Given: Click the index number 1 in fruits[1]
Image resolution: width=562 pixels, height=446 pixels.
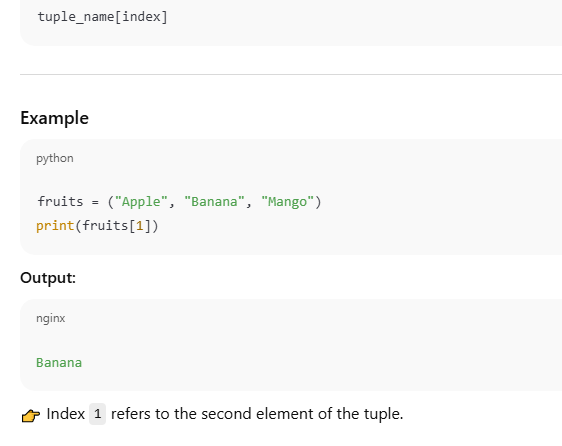Looking at the screenshot, I should click(140, 226).
